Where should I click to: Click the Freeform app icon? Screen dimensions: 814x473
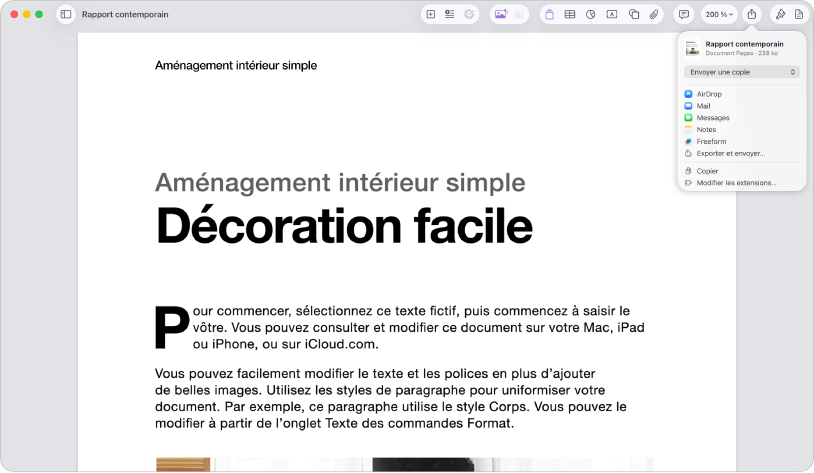coord(688,142)
